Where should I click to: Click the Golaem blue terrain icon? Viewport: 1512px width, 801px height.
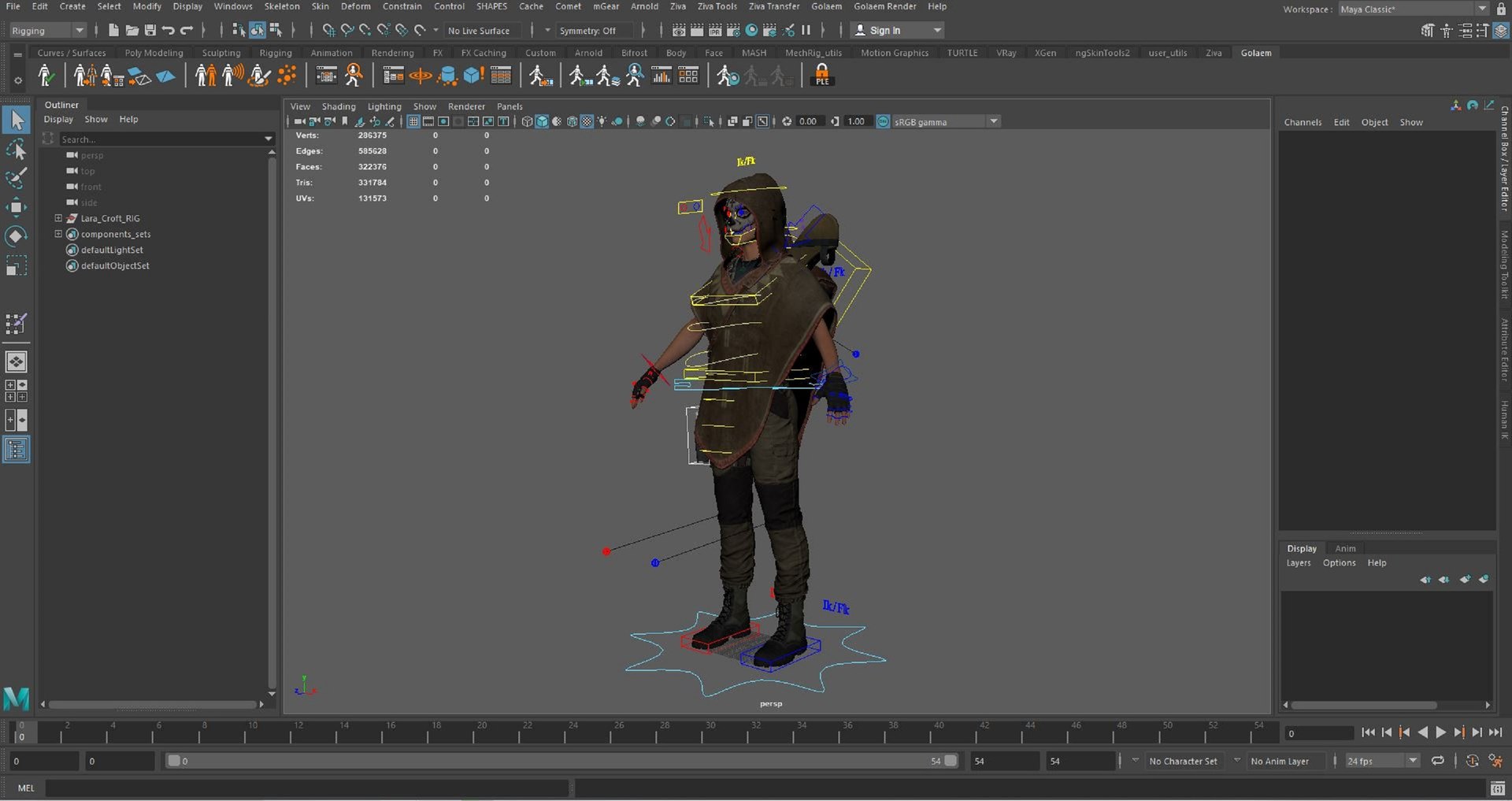pos(166,76)
